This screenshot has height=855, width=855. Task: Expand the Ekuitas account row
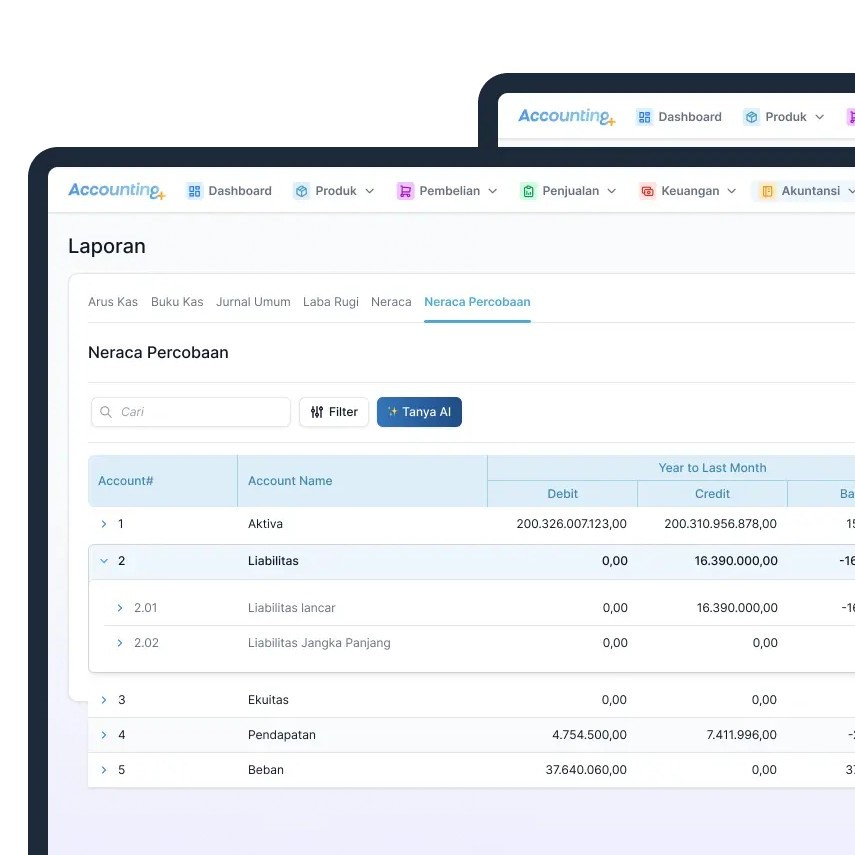(x=104, y=700)
